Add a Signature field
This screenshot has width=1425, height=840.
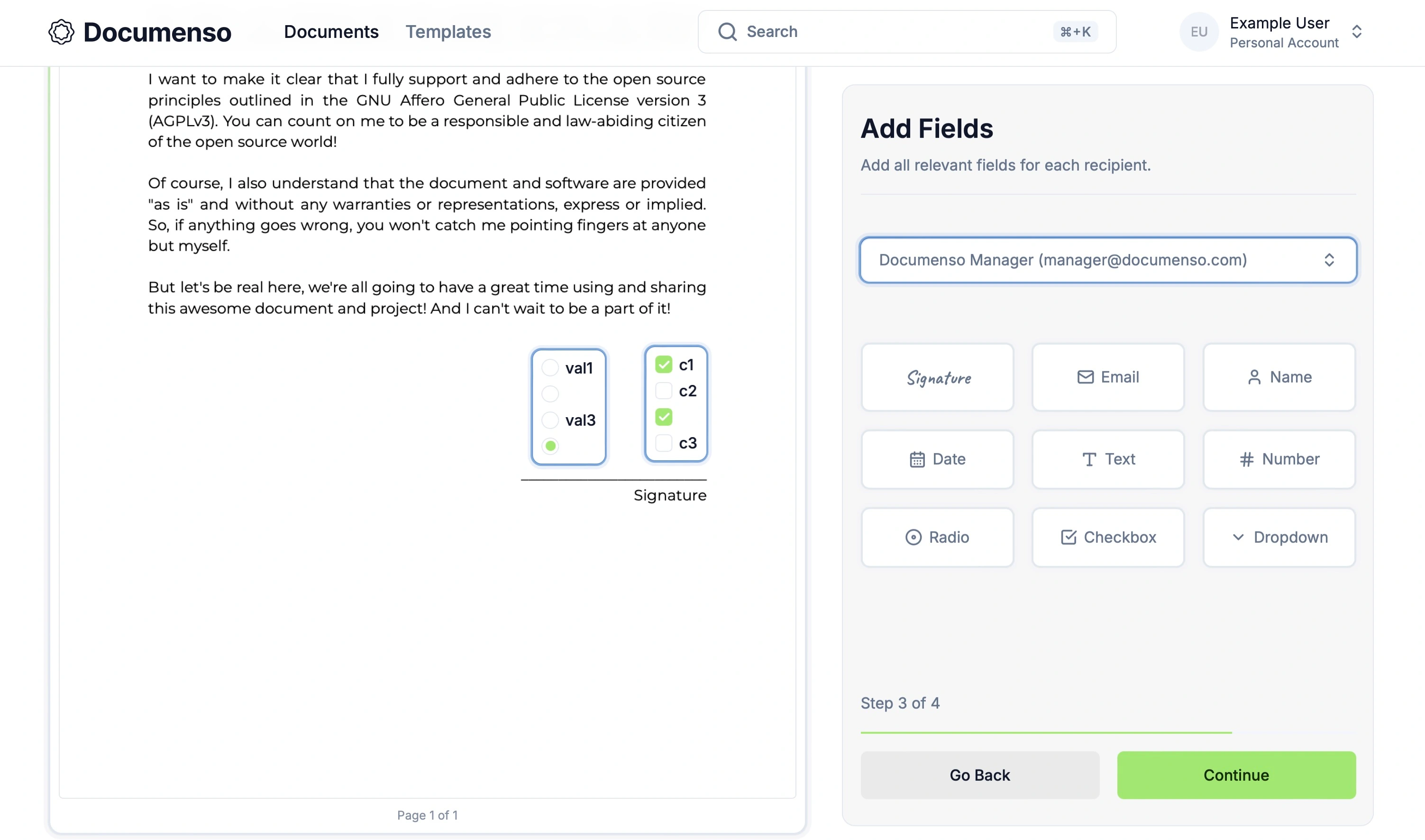pyautogui.click(x=937, y=377)
